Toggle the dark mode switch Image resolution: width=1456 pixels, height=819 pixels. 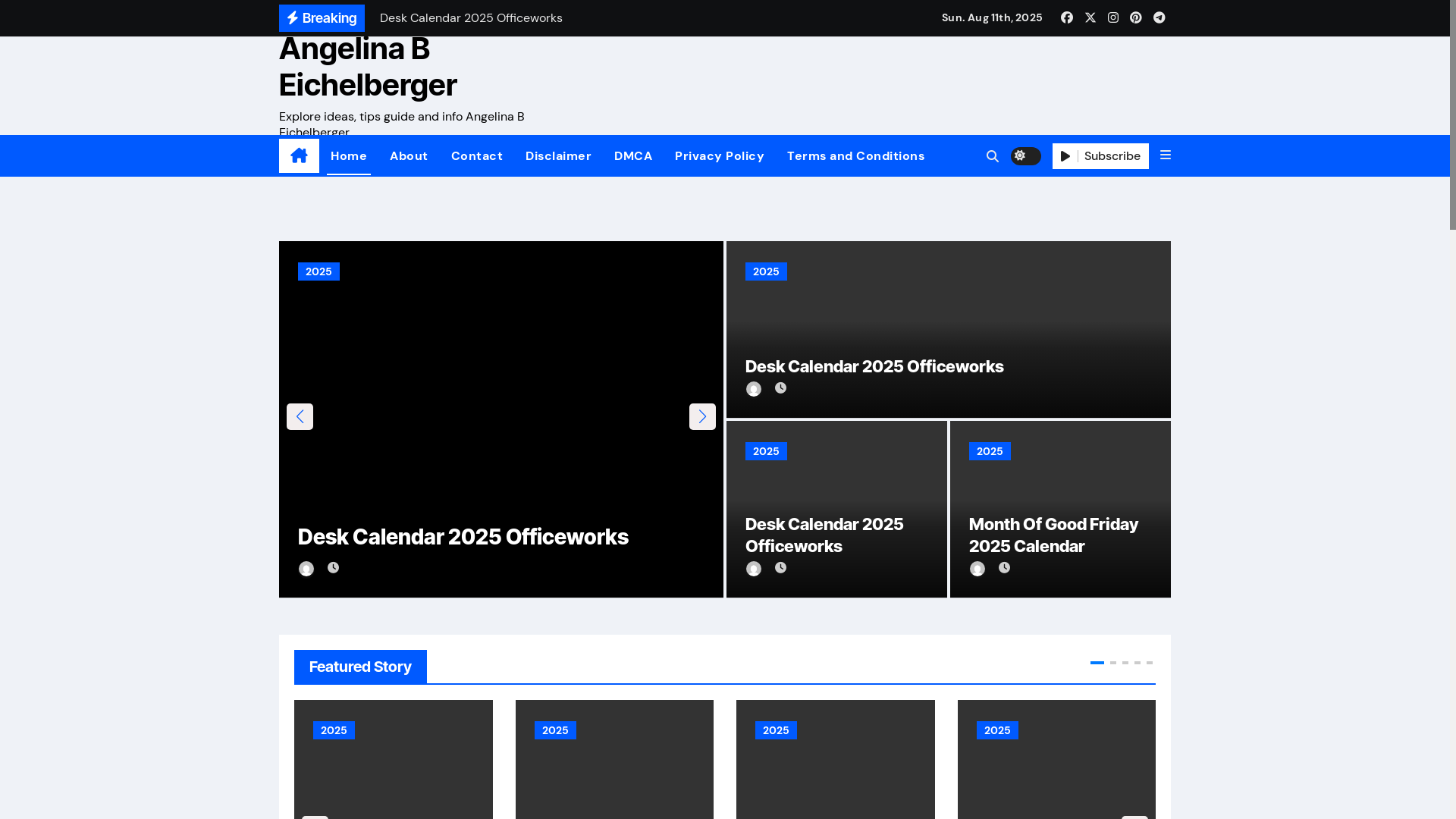point(1025,156)
